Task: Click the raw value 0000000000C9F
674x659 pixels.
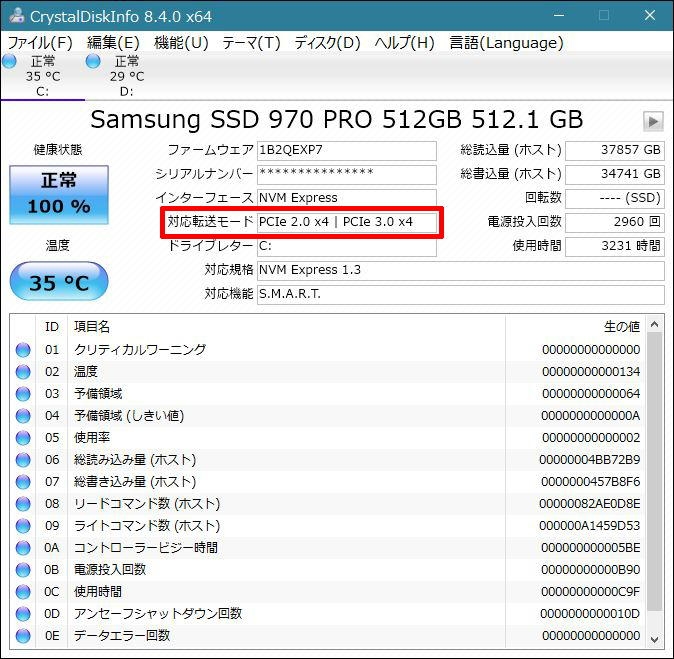Action: pyautogui.click(x=591, y=592)
